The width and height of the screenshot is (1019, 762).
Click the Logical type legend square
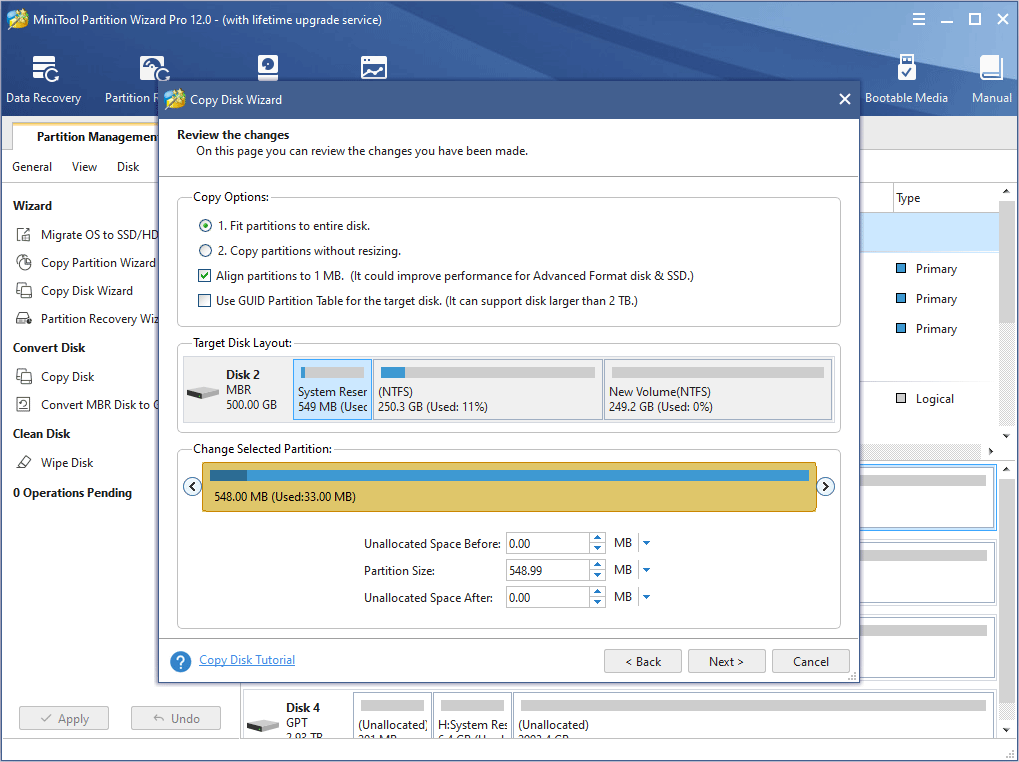pyautogui.click(x=901, y=398)
